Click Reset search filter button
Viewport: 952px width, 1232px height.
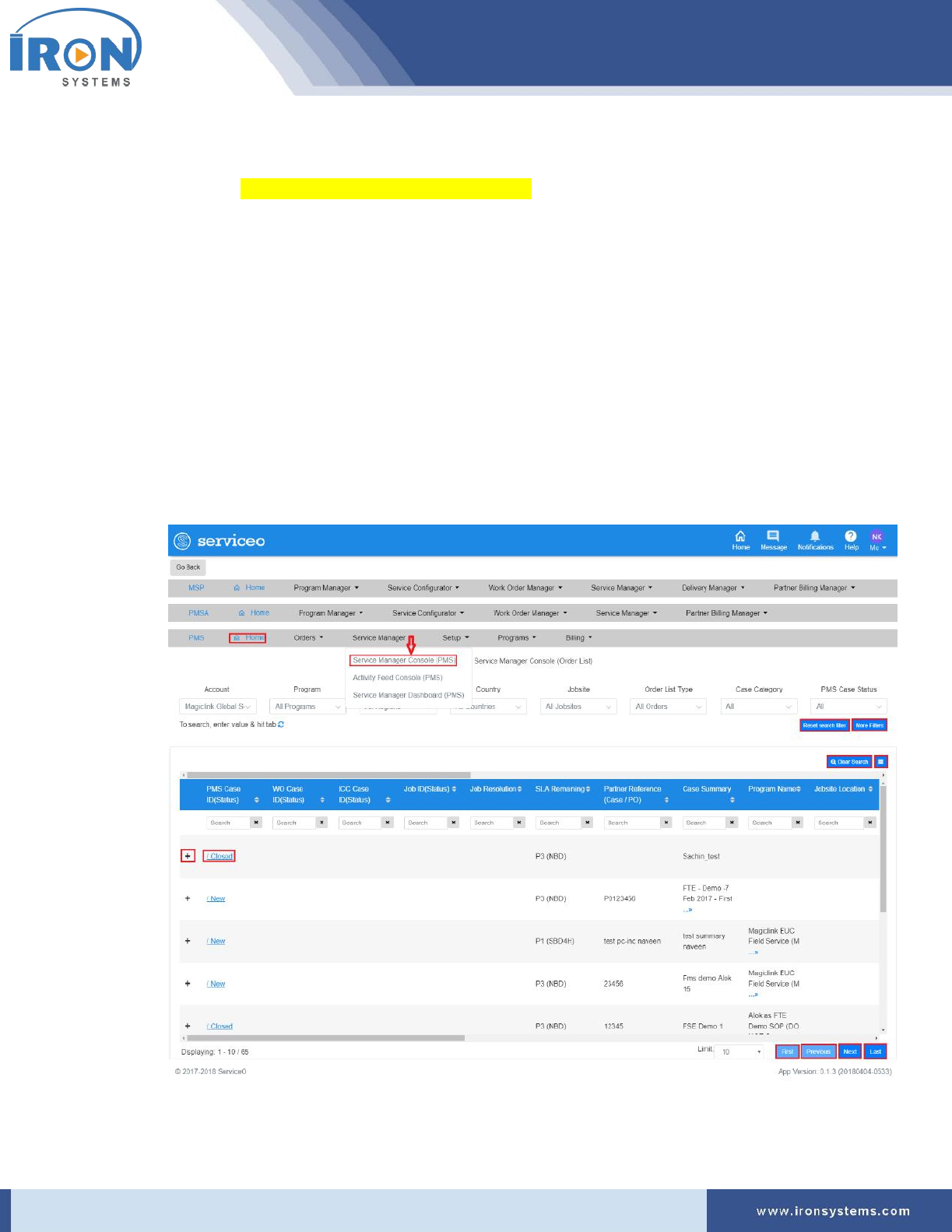(x=824, y=725)
